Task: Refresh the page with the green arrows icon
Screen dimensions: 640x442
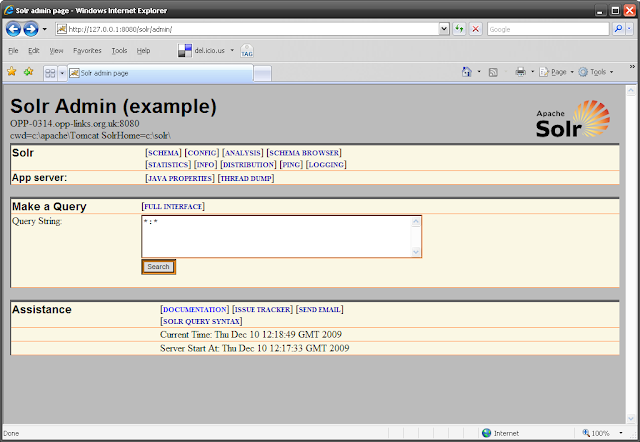Action: pos(460,29)
